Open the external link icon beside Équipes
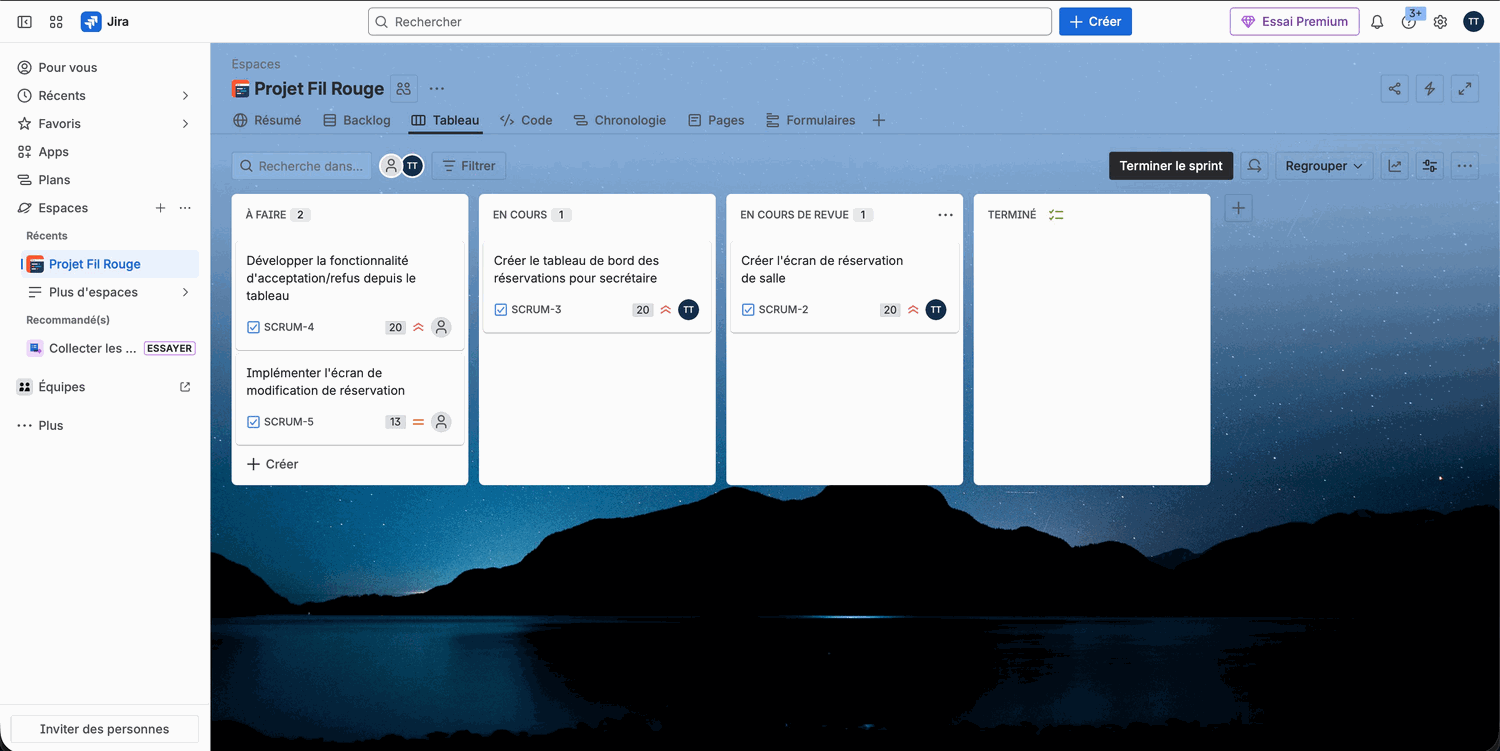1500x751 pixels. pyautogui.click(x=185, y=387)
